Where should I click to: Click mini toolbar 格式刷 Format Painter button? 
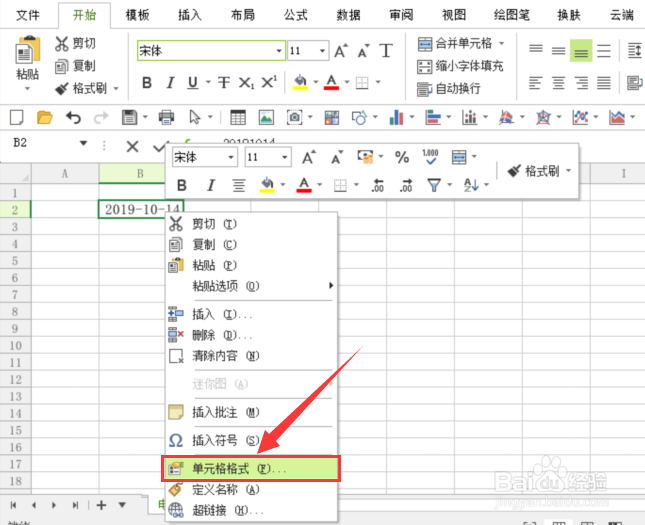(x=534, y=171)
